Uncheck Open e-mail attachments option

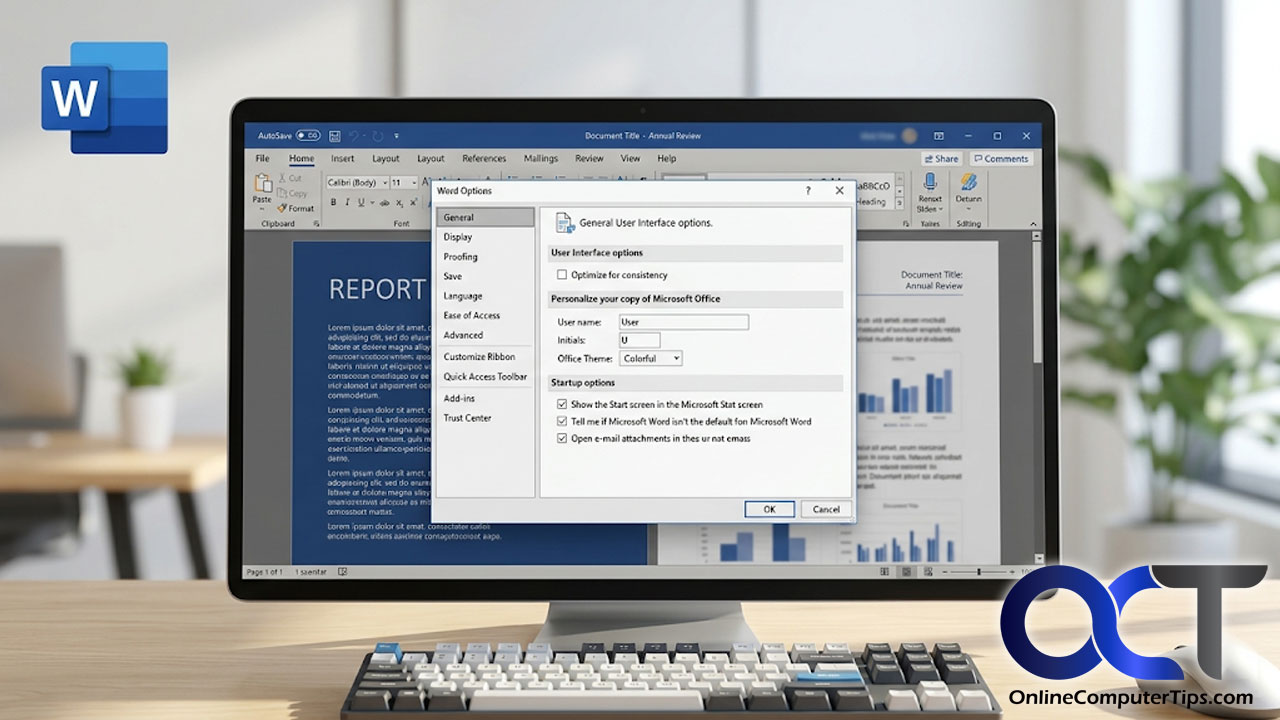click(x=562, y=438)
